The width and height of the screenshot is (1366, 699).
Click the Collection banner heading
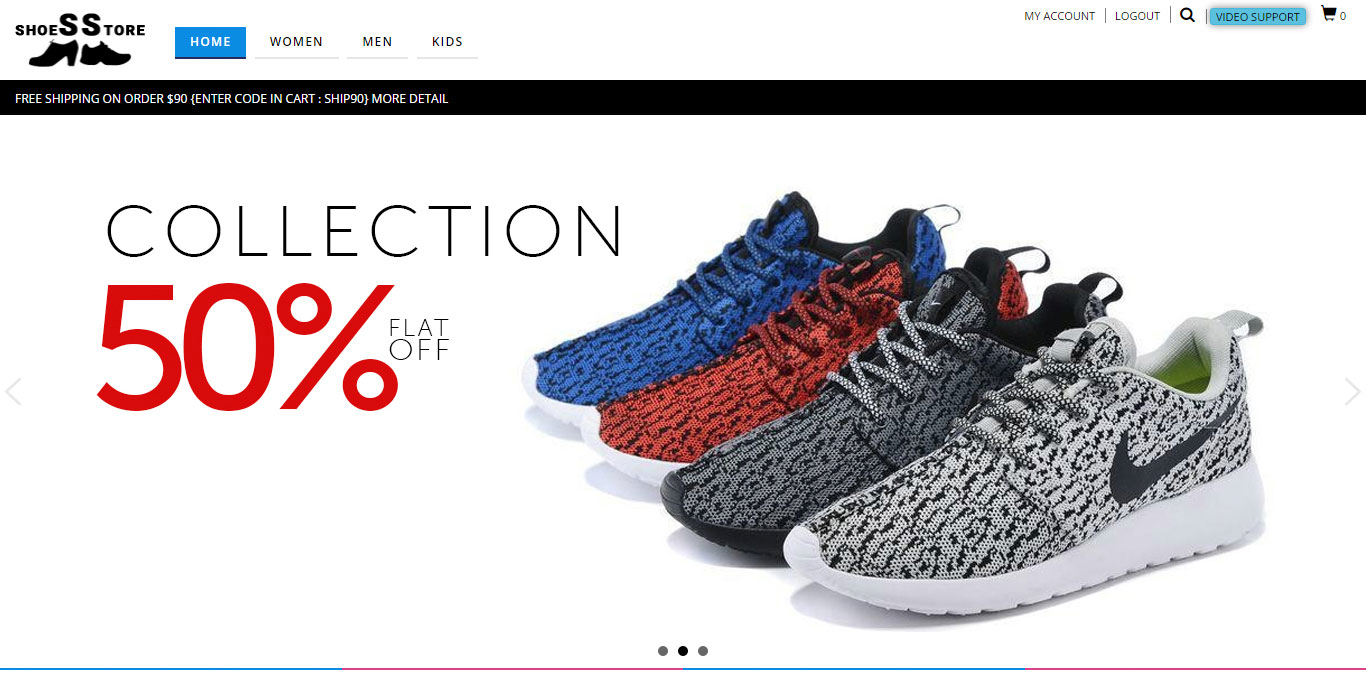pos(365,232)
